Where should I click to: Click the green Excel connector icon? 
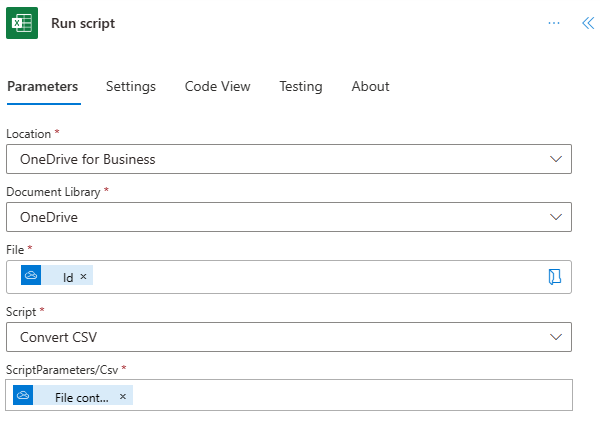coord(22,23)
